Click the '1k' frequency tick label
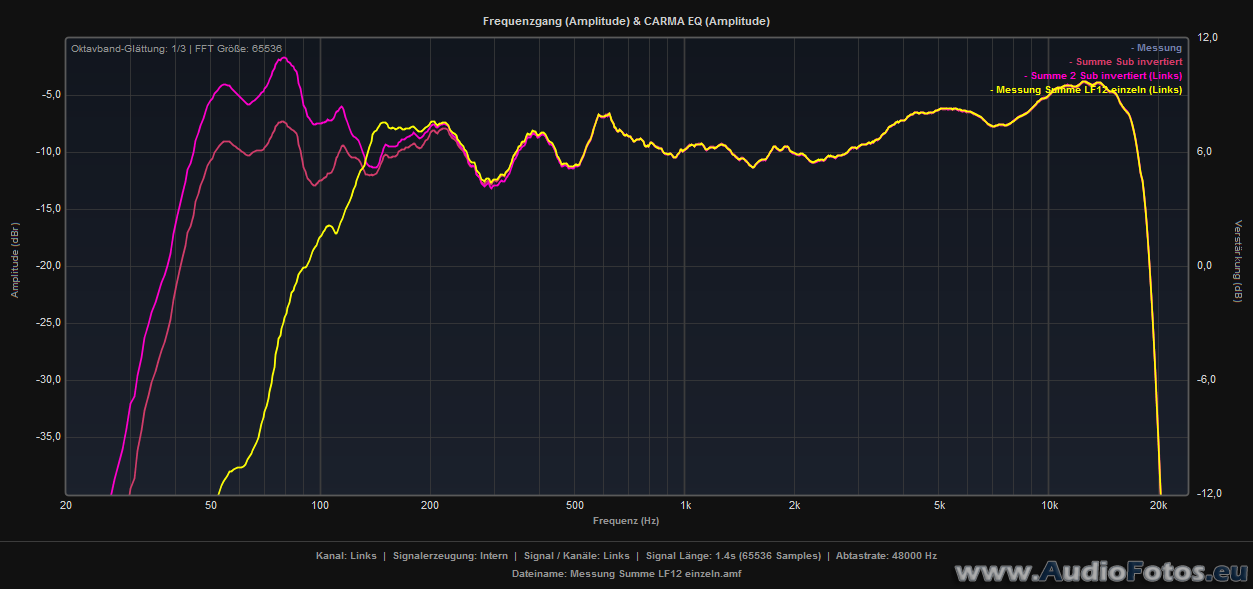The width and height of the screenshot is (1253, 589). tap(684, 506)
